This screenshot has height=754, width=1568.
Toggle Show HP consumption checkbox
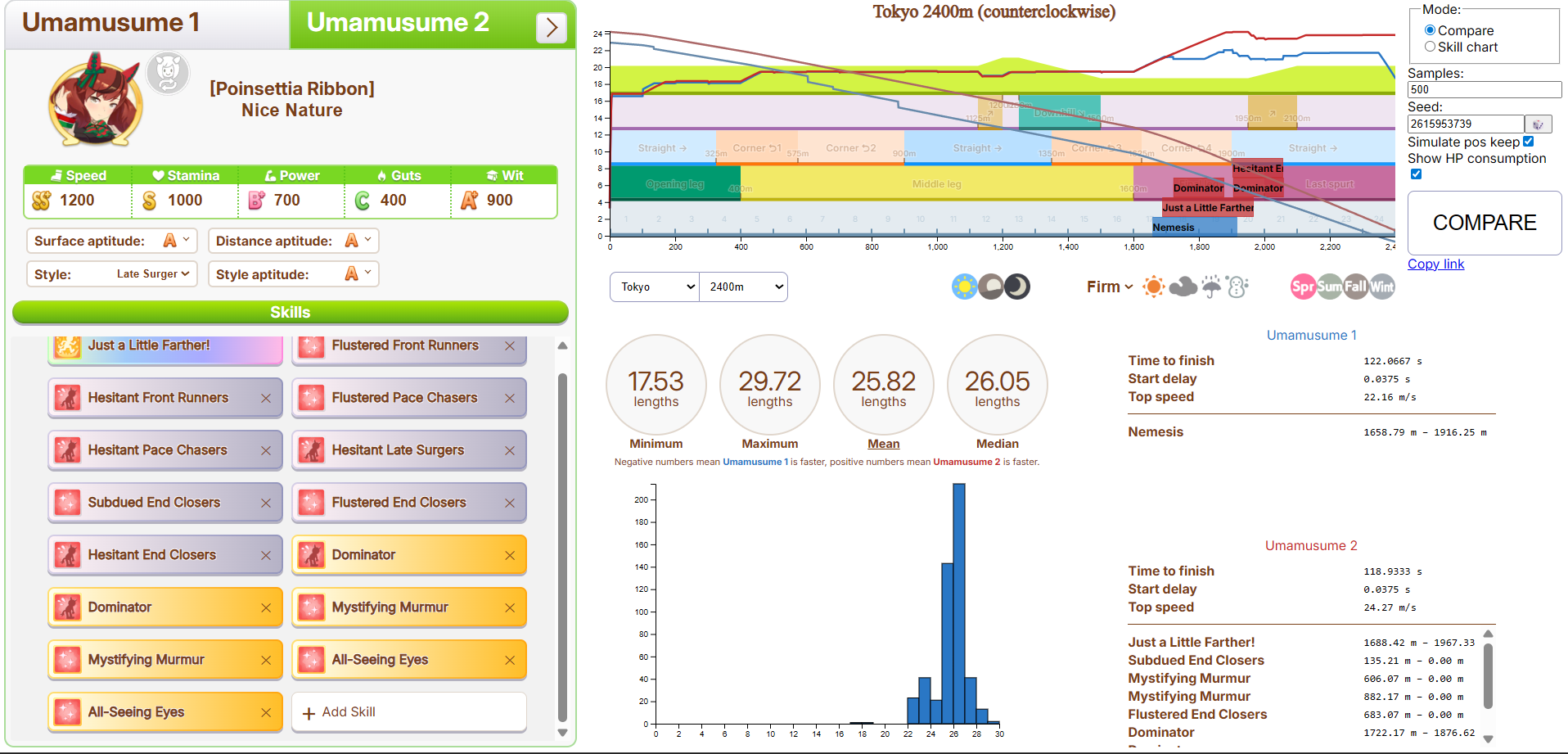(x=1416, y=174)
